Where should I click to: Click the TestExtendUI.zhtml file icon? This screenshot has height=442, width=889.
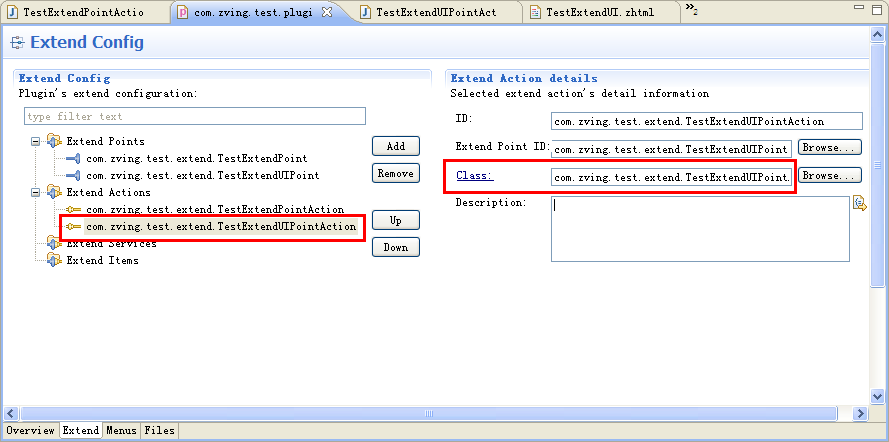point(536,12)
